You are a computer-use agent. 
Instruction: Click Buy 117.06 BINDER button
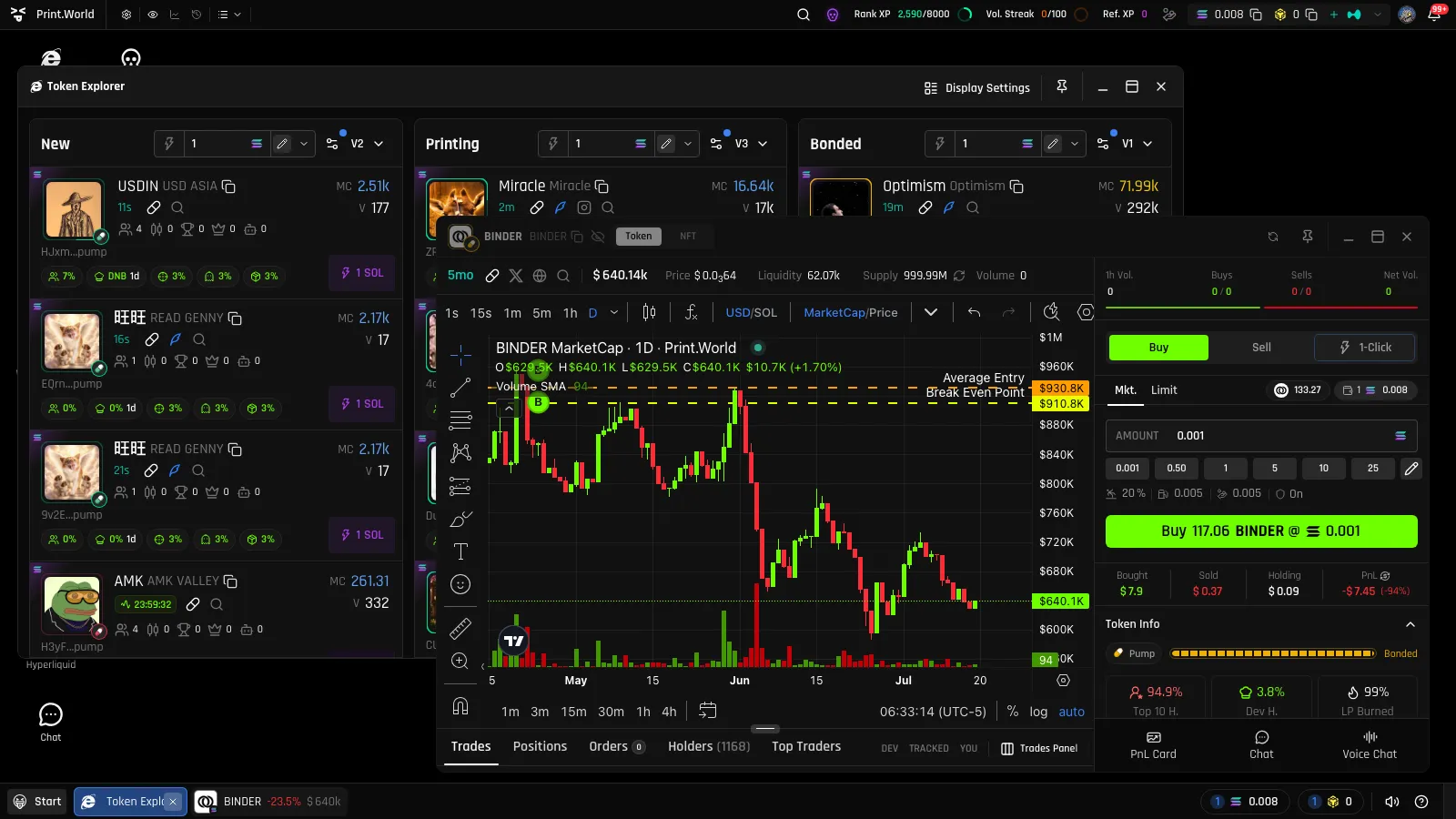click(1261, 531)
